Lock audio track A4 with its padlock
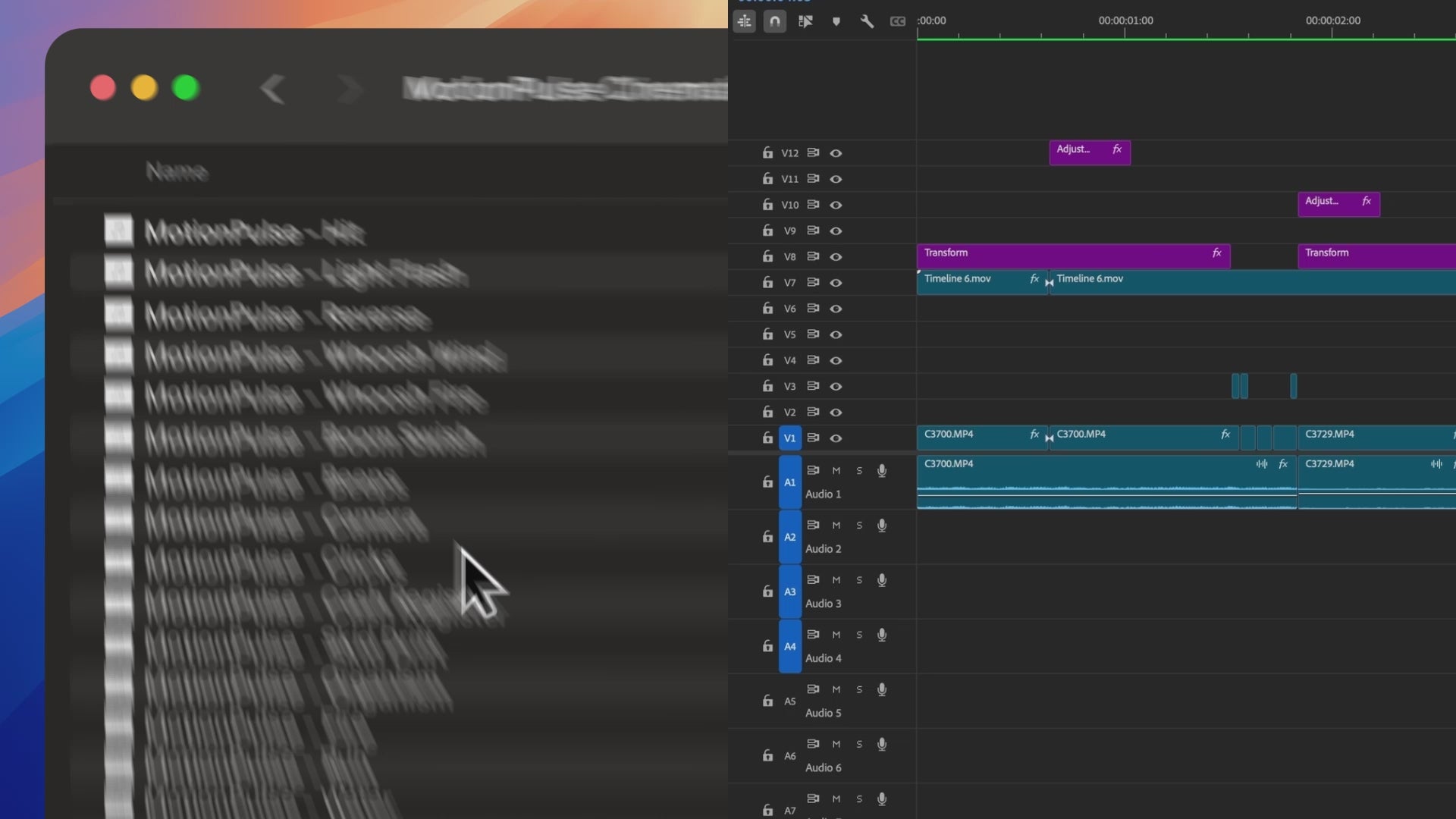1456x819 pixels. tap(767, 645)
